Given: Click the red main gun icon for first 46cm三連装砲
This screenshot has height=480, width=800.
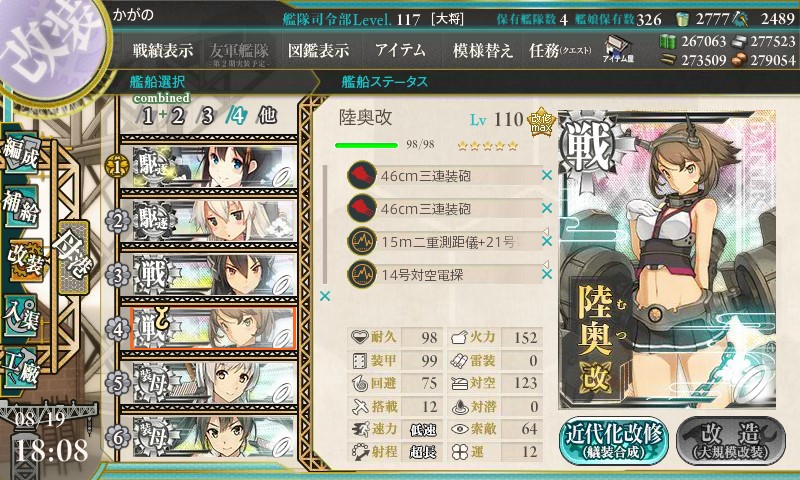Looking at the screenshot, I should pos(362,175).
